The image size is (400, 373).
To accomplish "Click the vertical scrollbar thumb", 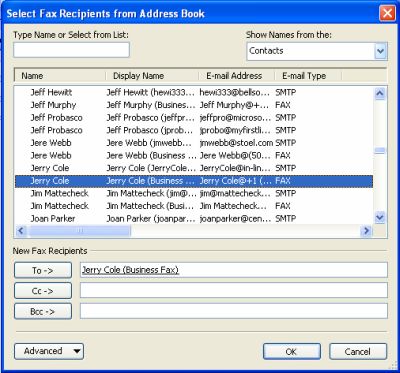I will pos(380,151).
